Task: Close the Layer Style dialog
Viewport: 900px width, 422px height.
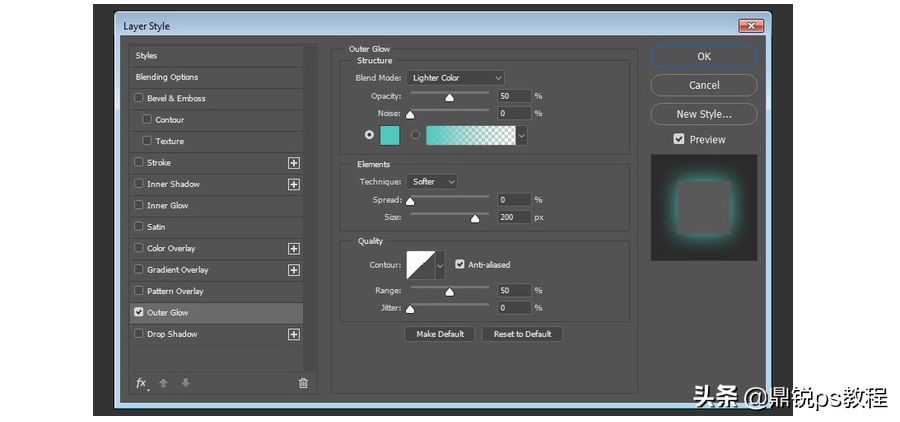Action: (751, 26)
